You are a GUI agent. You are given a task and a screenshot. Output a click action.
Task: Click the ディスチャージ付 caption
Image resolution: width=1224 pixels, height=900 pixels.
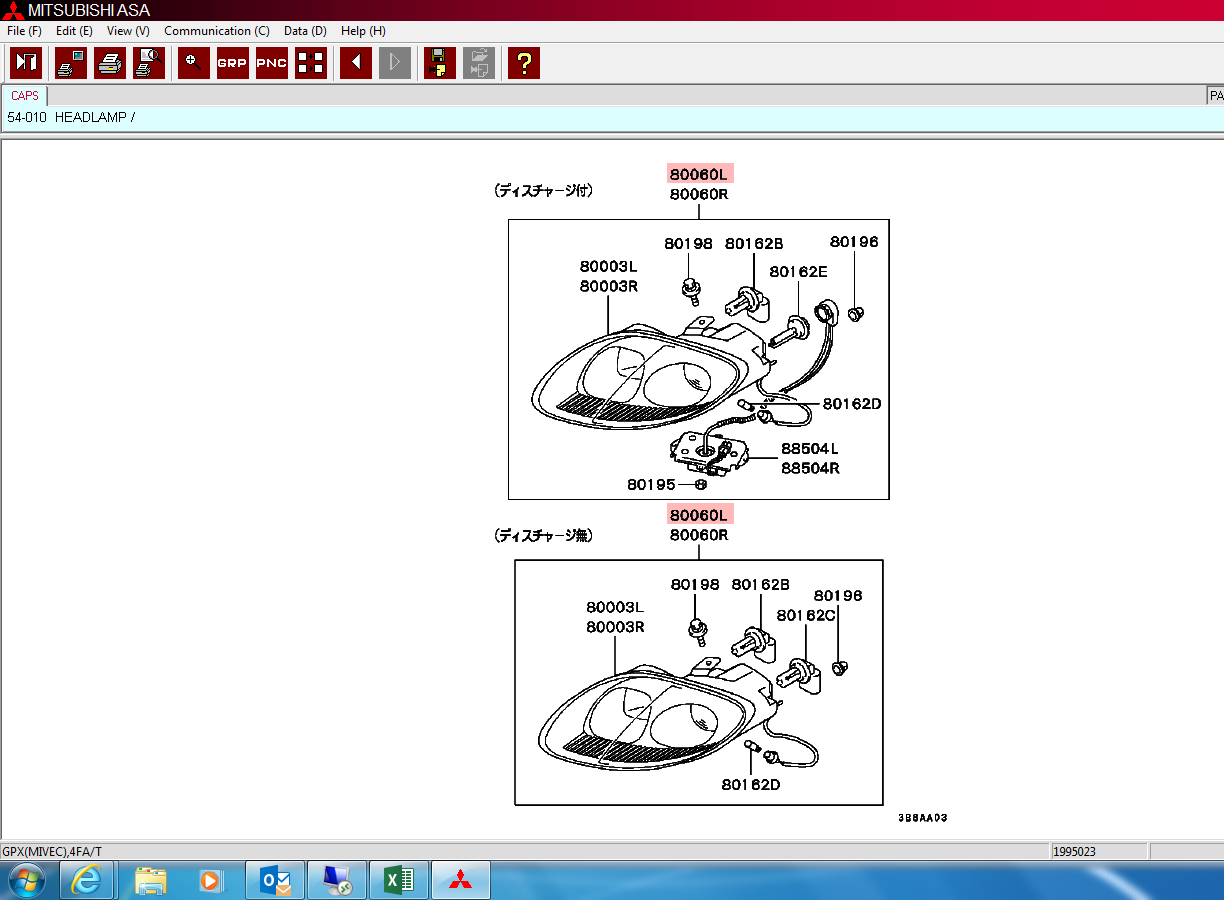544,190
